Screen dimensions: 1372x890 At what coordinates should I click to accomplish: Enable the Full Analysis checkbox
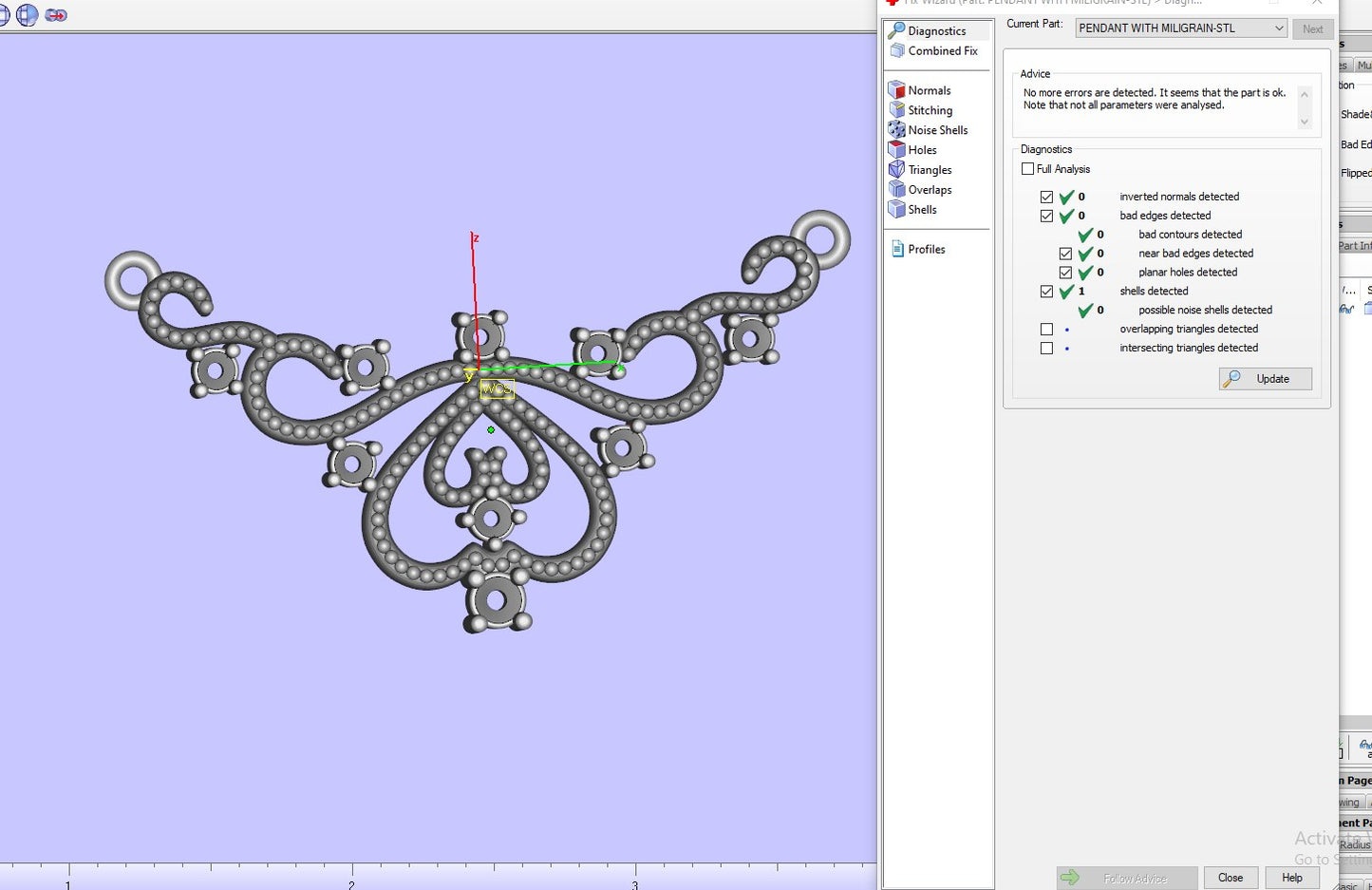(x=1027, y=169)
